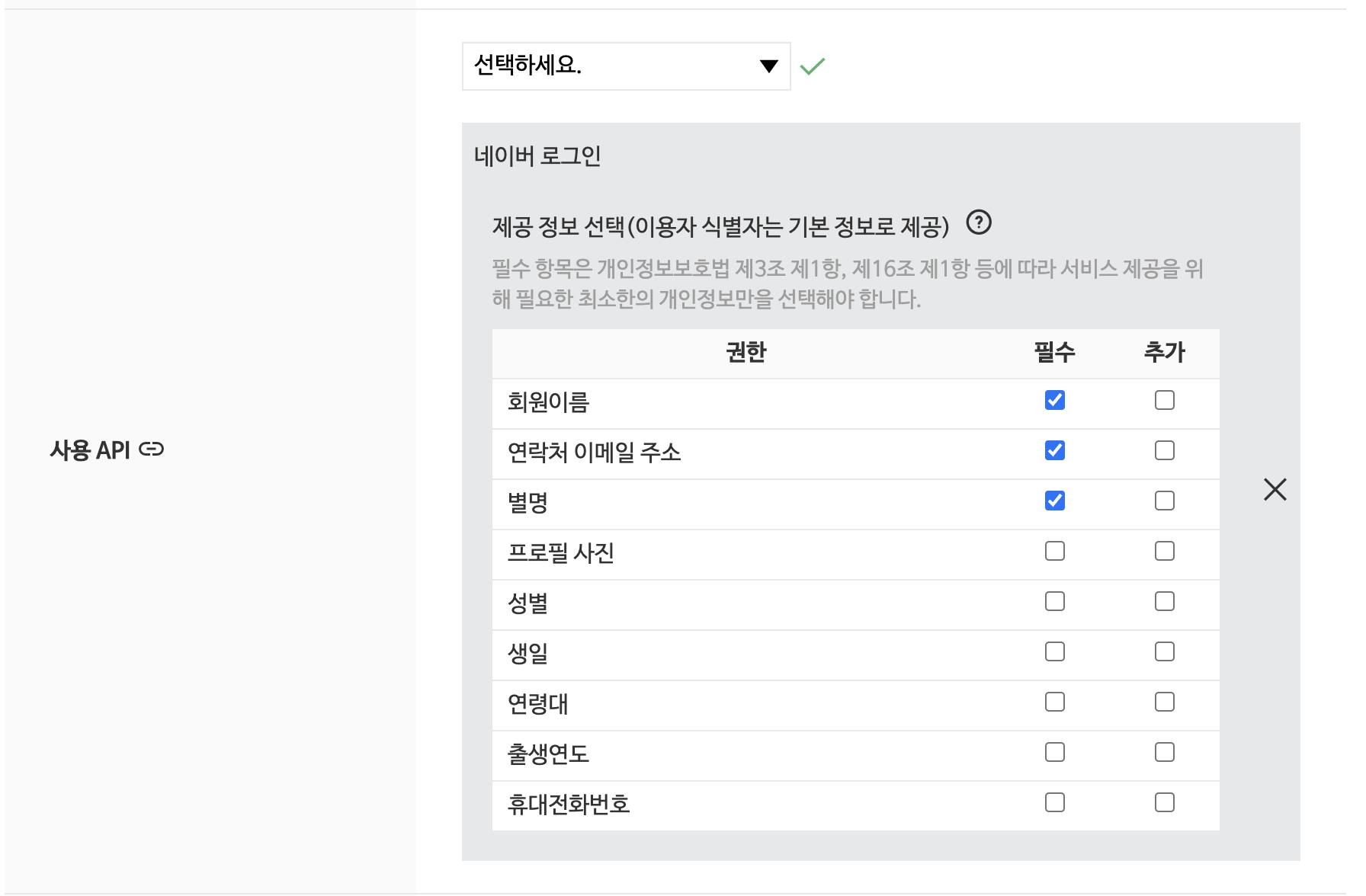The image size is (1366, 896).
Task: Click the 제공 정보 선택 heading text
Action: [x=721, y=226]
